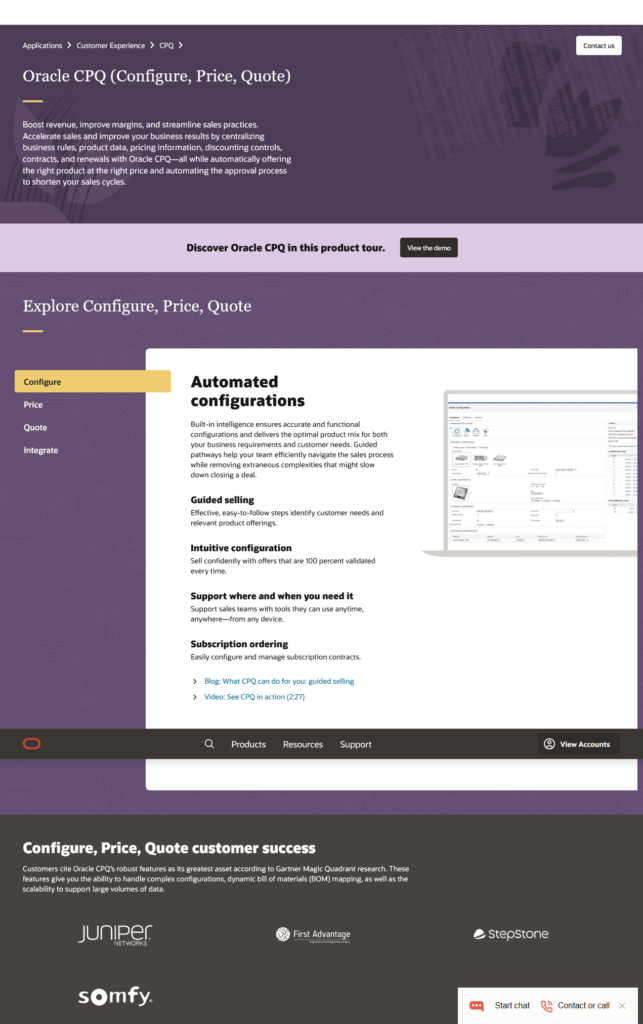Click the laptop configuration screenshot
This screenshot has height=1024, width=643.
coord(531,473)
